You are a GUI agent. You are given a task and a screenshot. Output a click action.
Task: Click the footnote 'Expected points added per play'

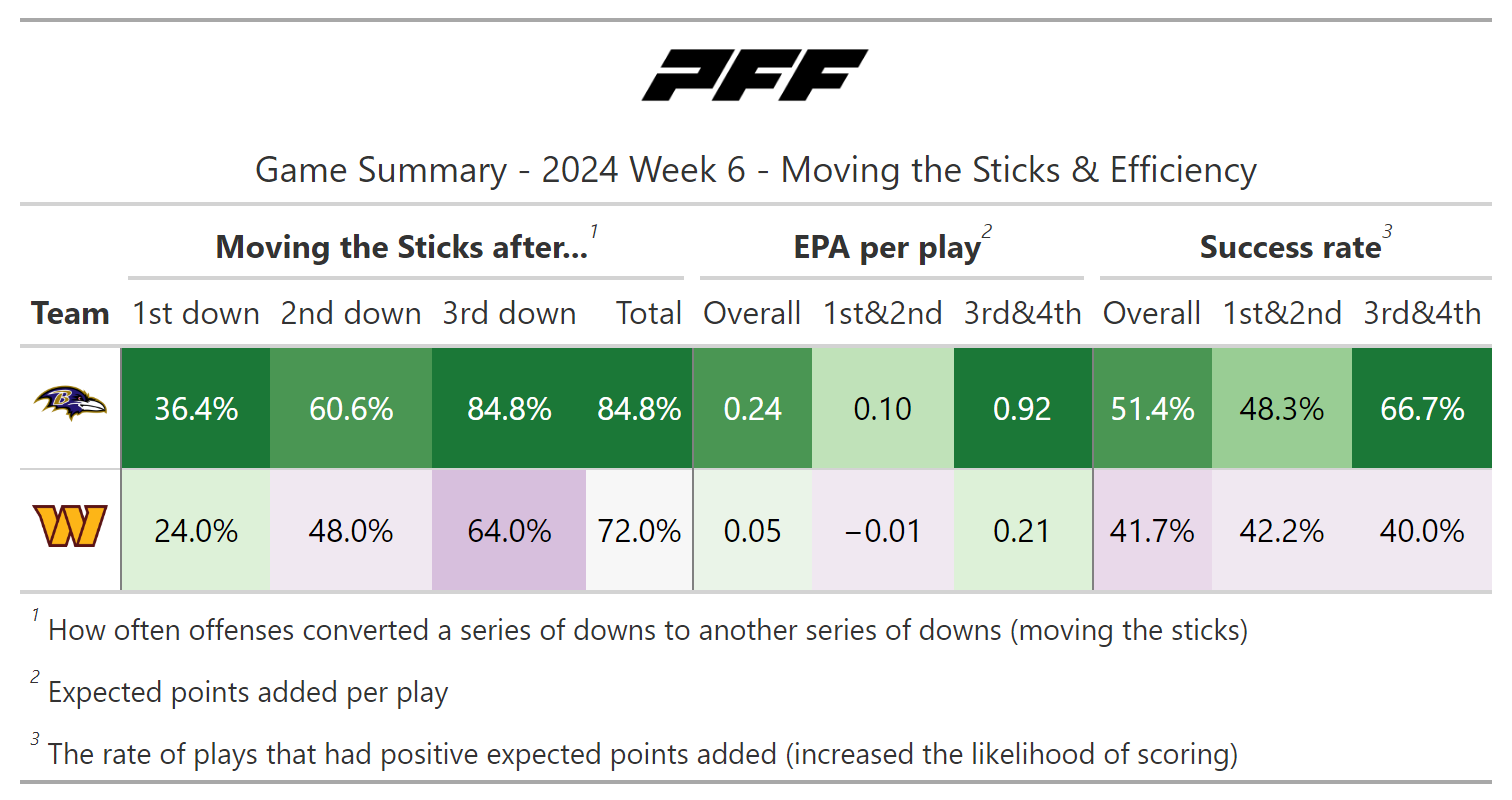(248, 693)
